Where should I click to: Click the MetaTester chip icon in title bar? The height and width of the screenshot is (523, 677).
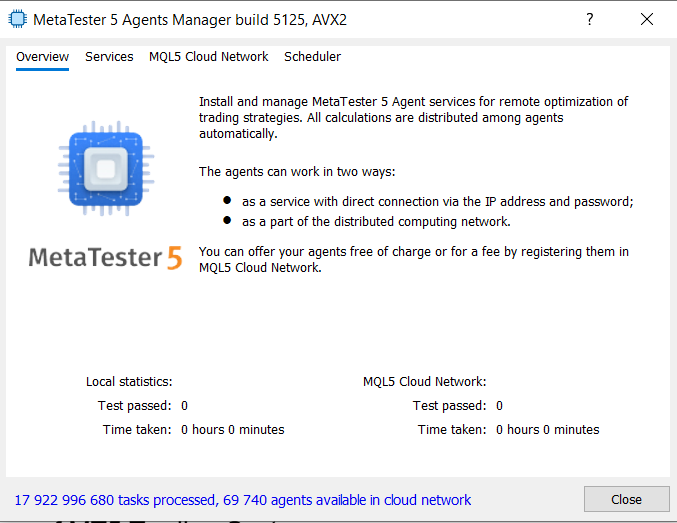[x=17, y=19]
